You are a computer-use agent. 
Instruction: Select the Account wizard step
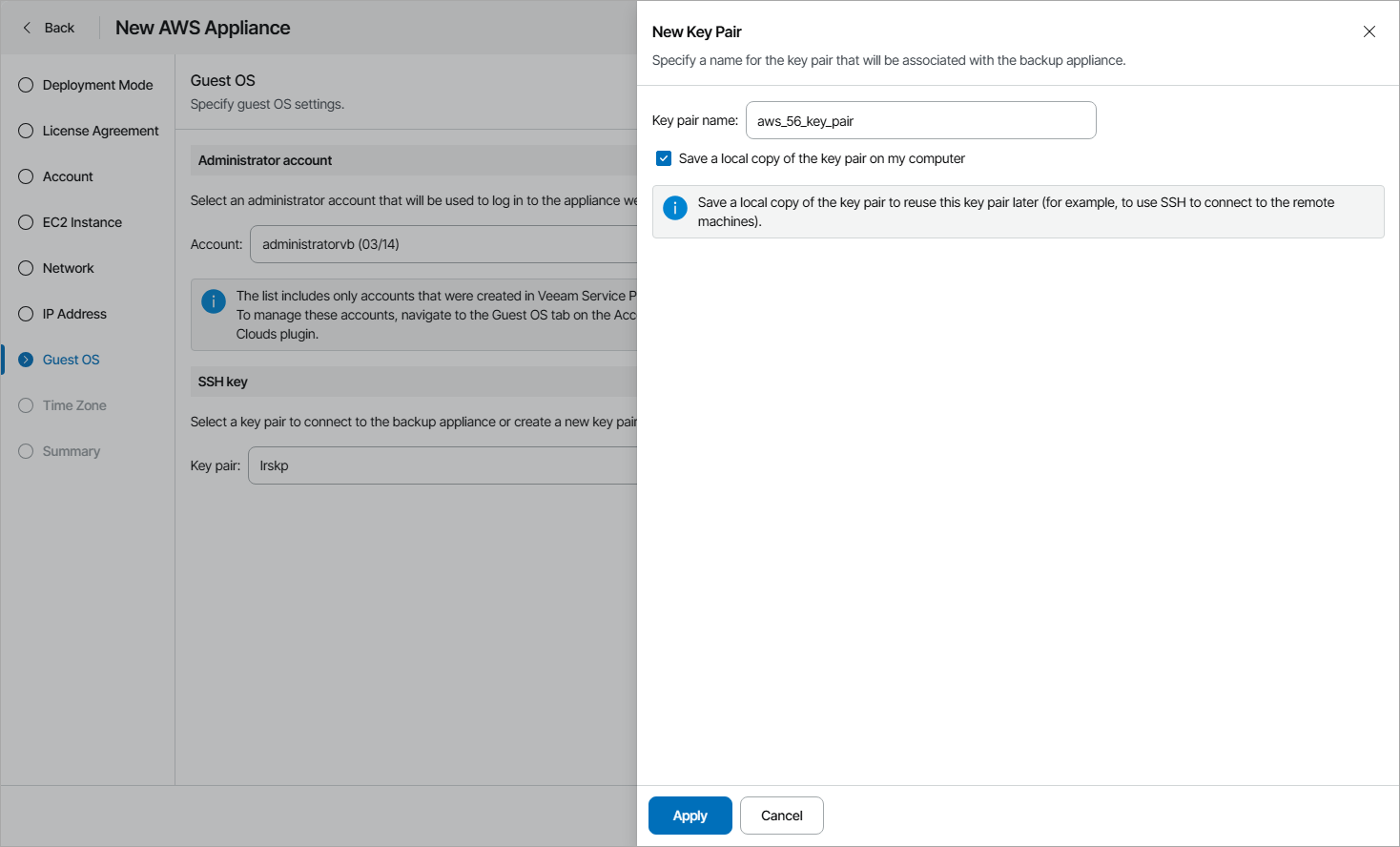click(x=68, y=176)
